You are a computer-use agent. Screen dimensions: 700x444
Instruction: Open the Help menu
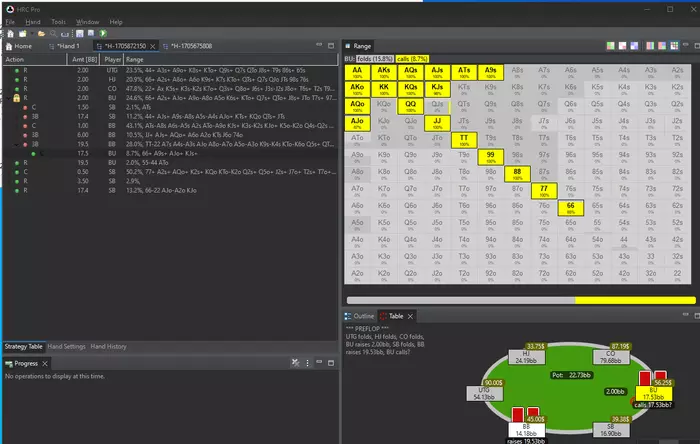point(116,22)
